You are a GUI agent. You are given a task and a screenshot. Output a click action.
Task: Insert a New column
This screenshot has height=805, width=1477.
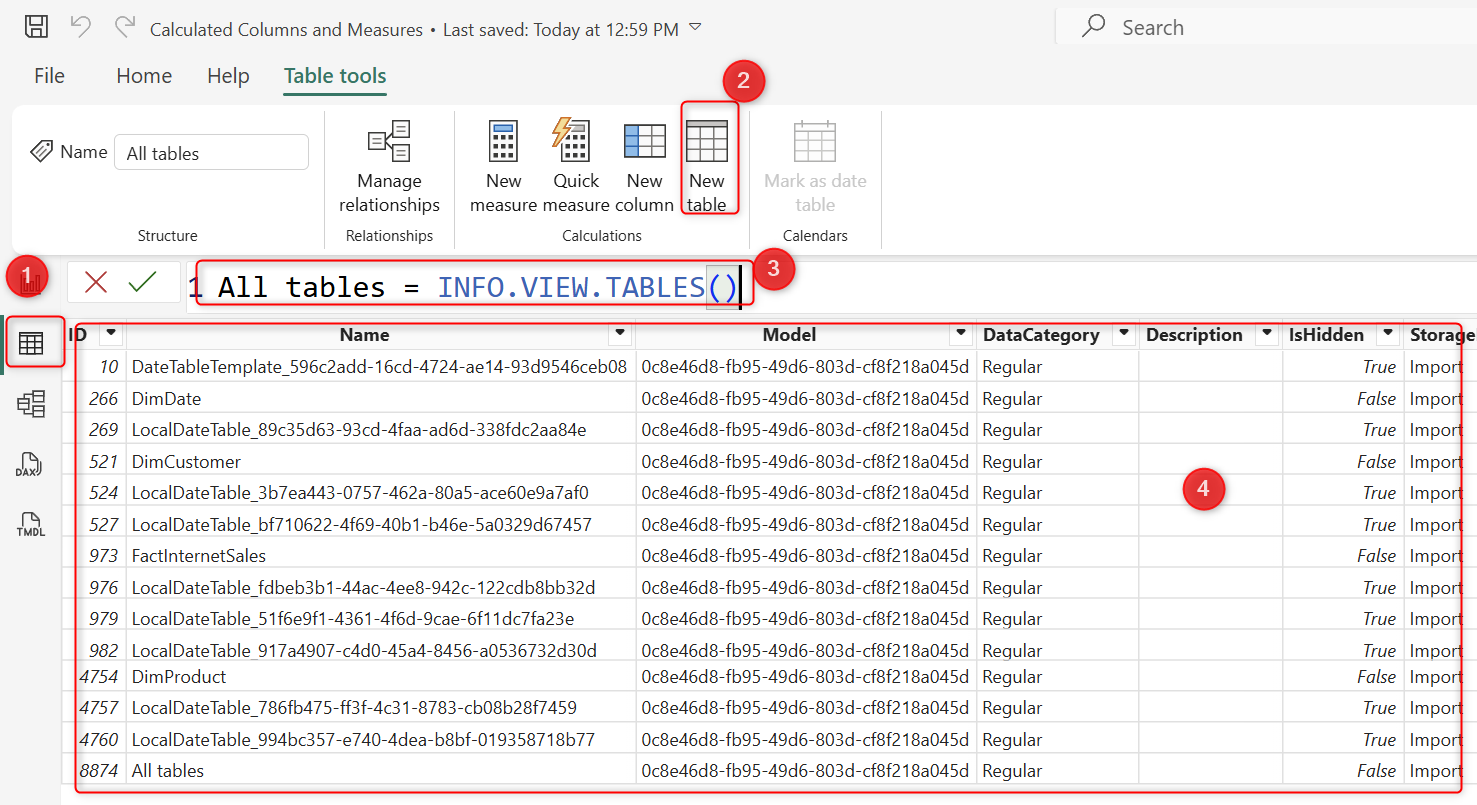(644, 166)
